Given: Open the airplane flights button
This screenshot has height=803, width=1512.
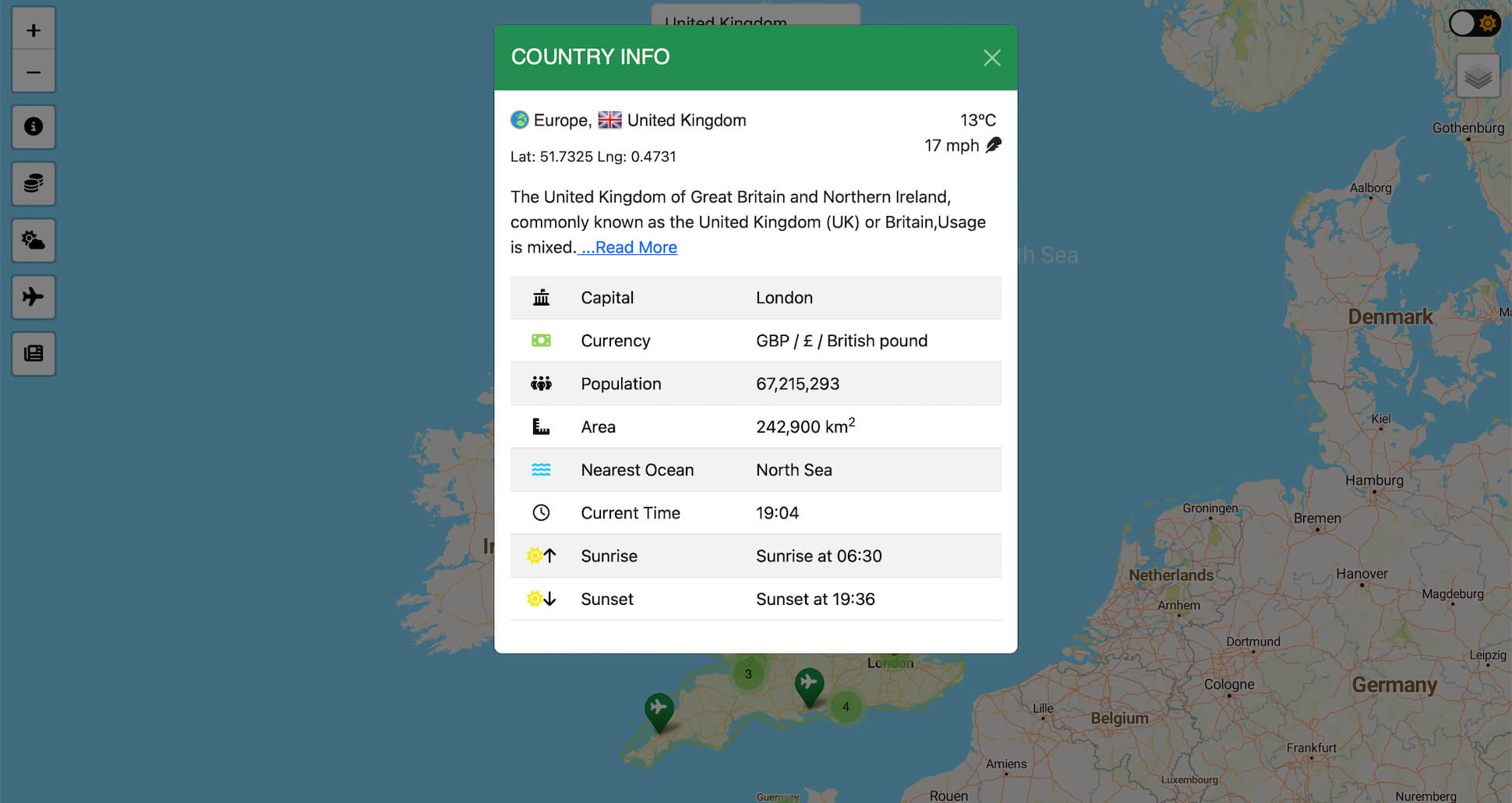Looking at the screenshot, I should point(34,297).
